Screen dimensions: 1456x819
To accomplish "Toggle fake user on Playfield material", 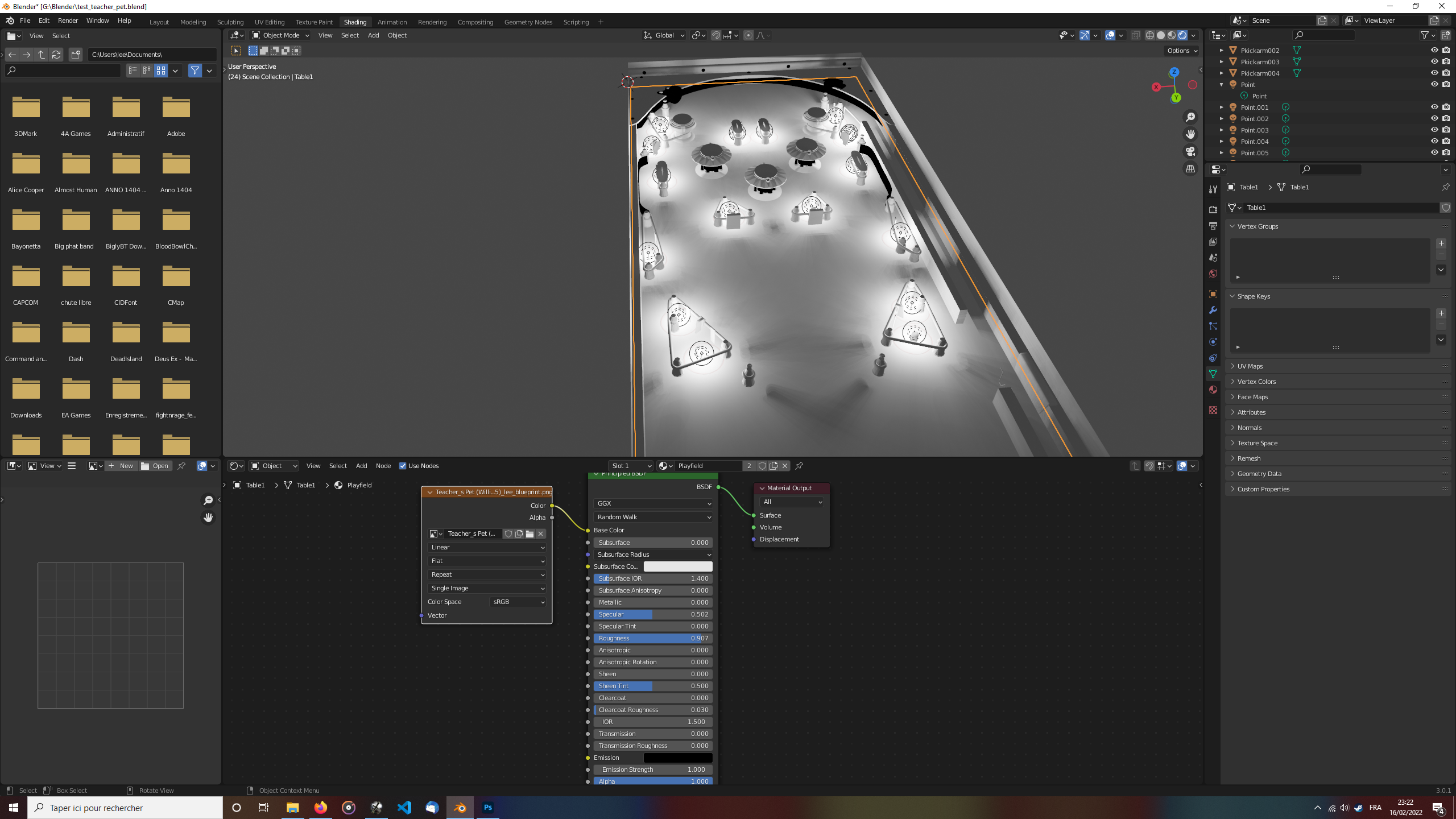I will coord(762,466).
